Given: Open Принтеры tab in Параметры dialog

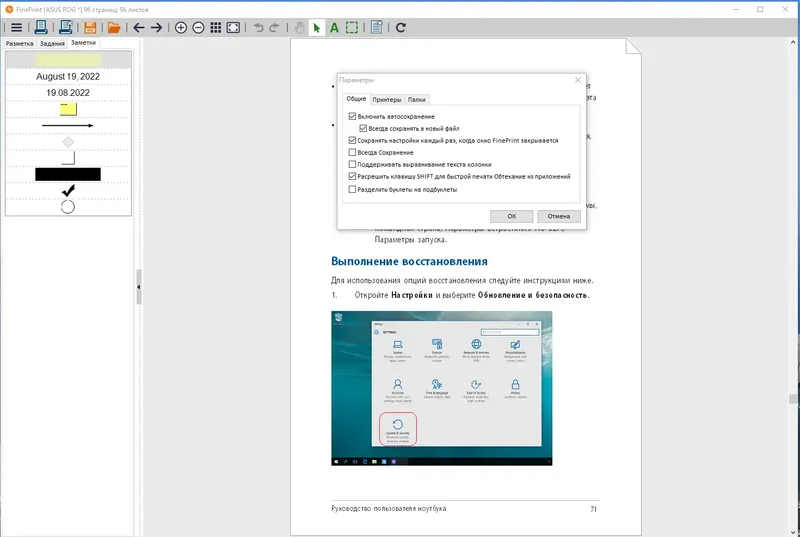Looking at the screenshot, I should 387,99.
